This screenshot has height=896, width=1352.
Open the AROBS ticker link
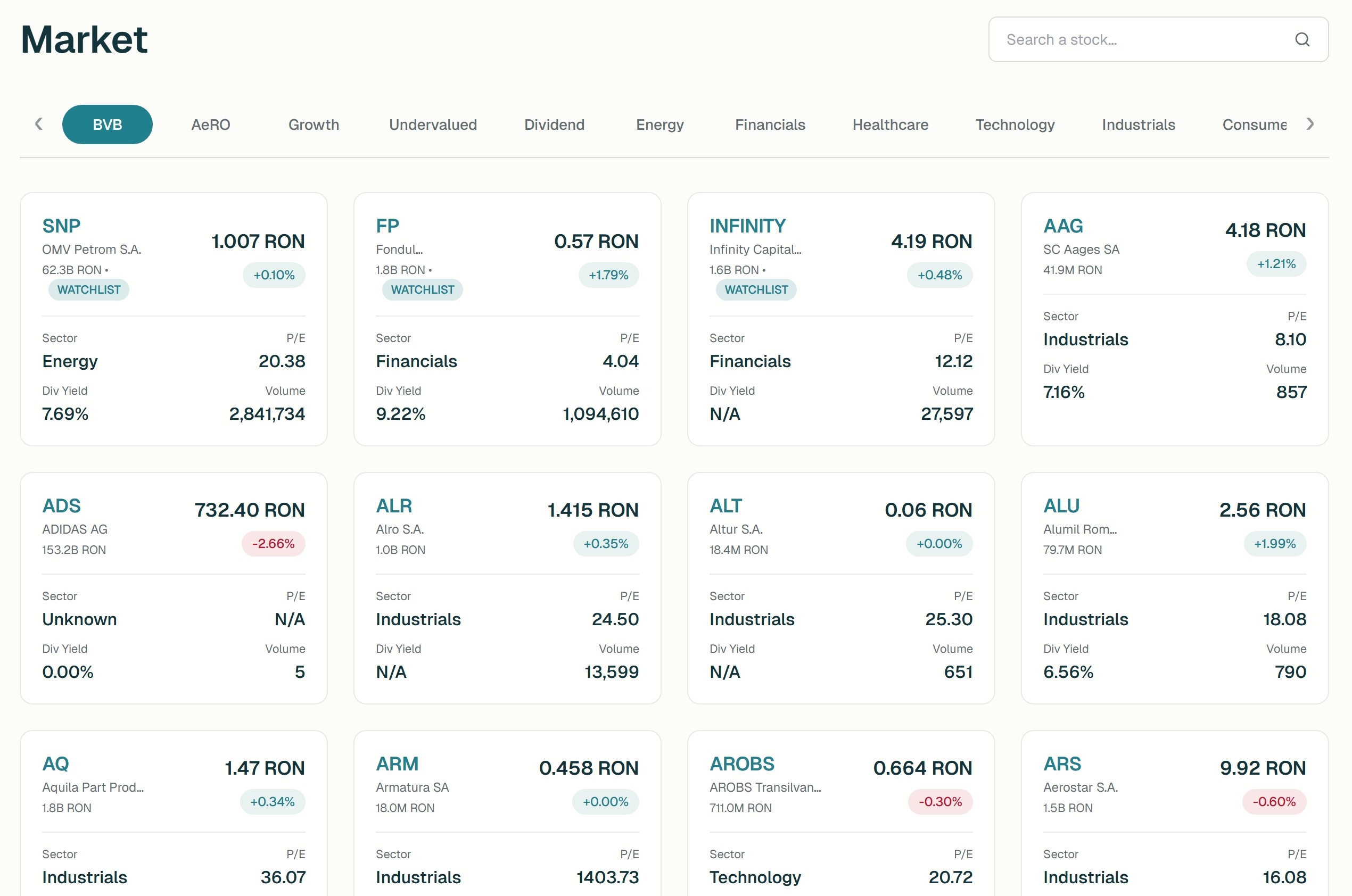click(x=741, y=764)
